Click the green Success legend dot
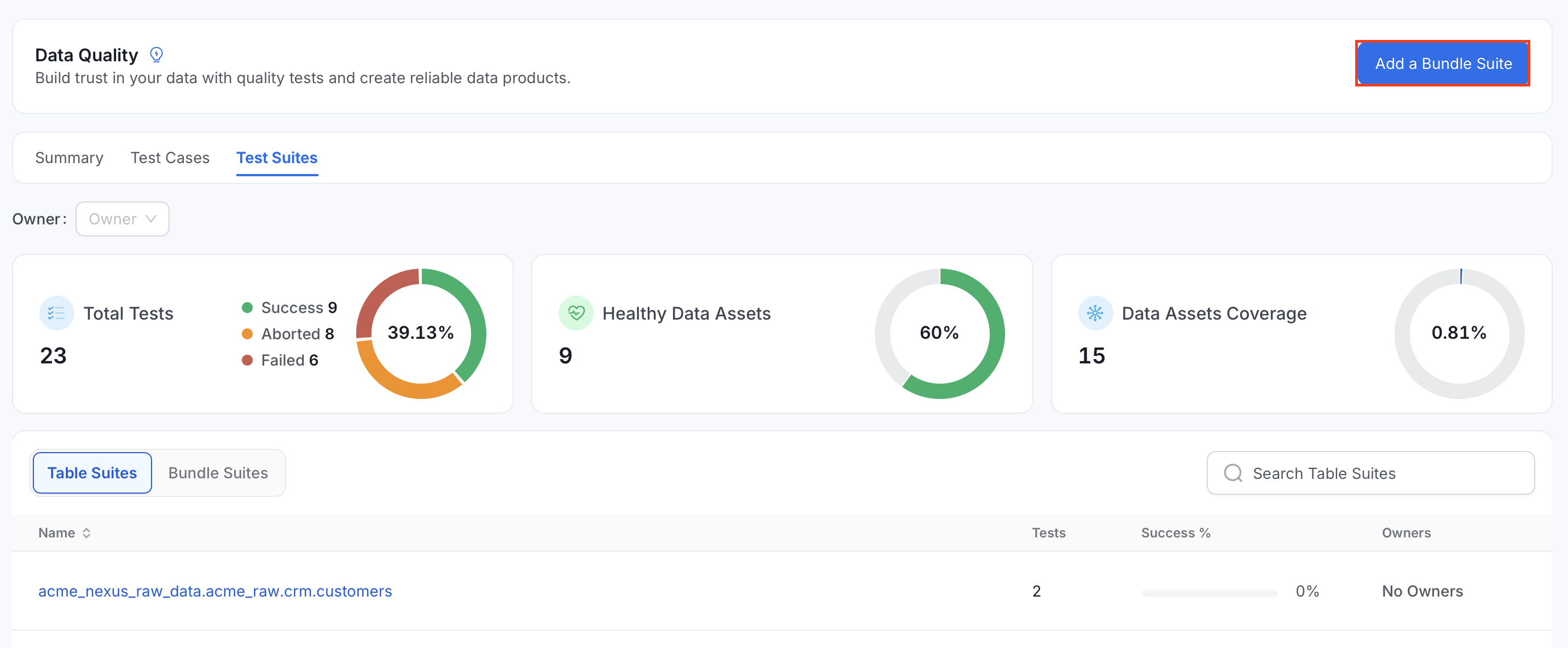Viewport: 1568px width, 648px height. tap(247, 308)
